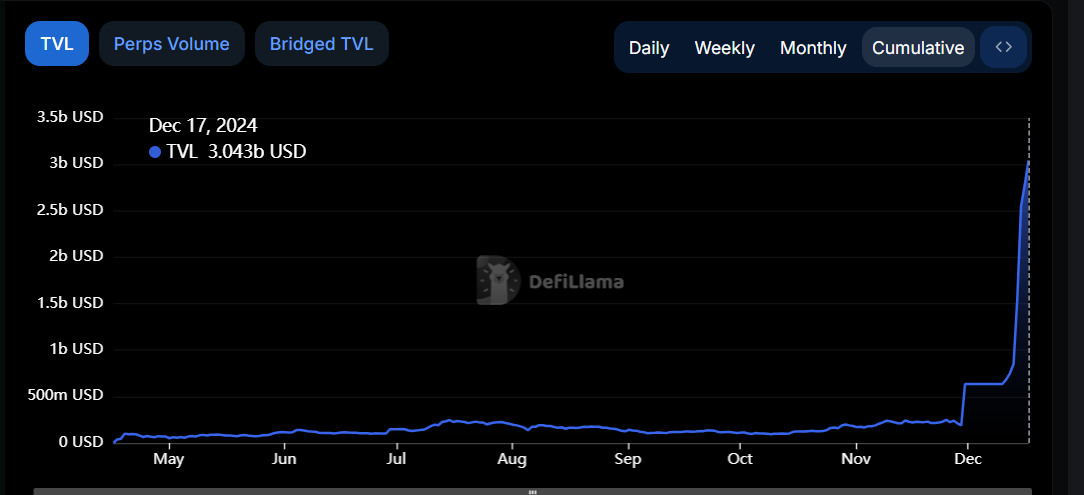Switch chart to Weekly grouping

[724, 48]
